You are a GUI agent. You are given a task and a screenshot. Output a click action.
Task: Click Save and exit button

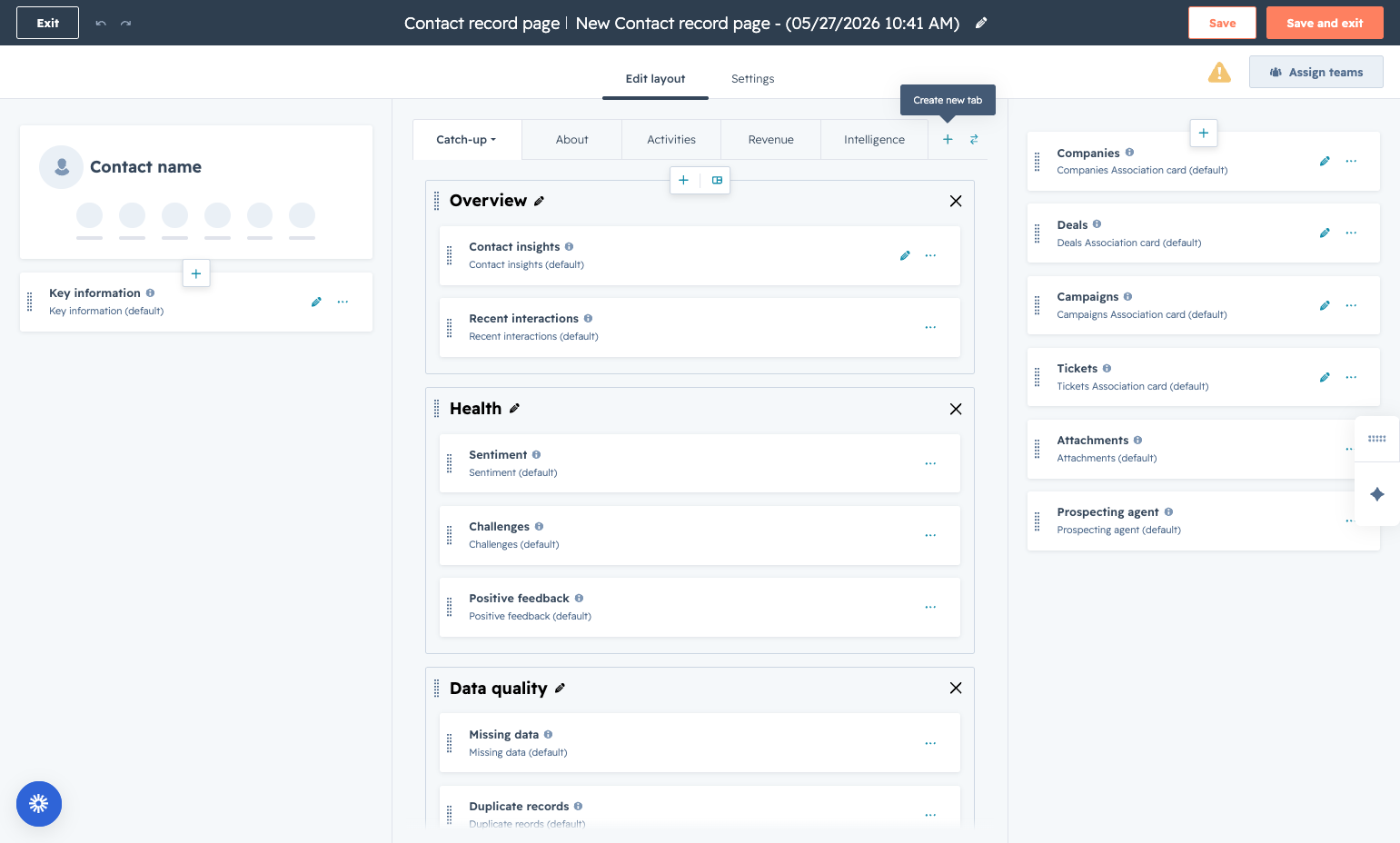pos(1325,23)
